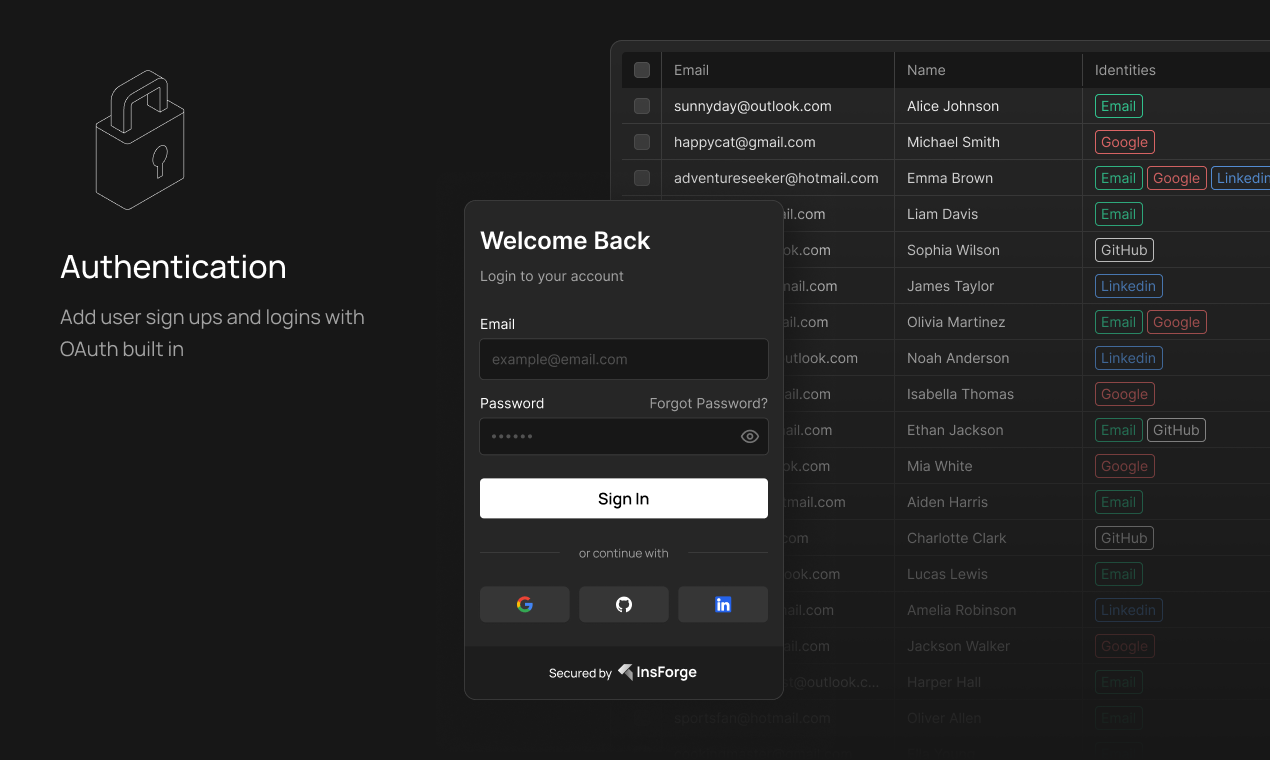Click the InsForge logo
The image size is (1270, 760).
coord(657,672)
